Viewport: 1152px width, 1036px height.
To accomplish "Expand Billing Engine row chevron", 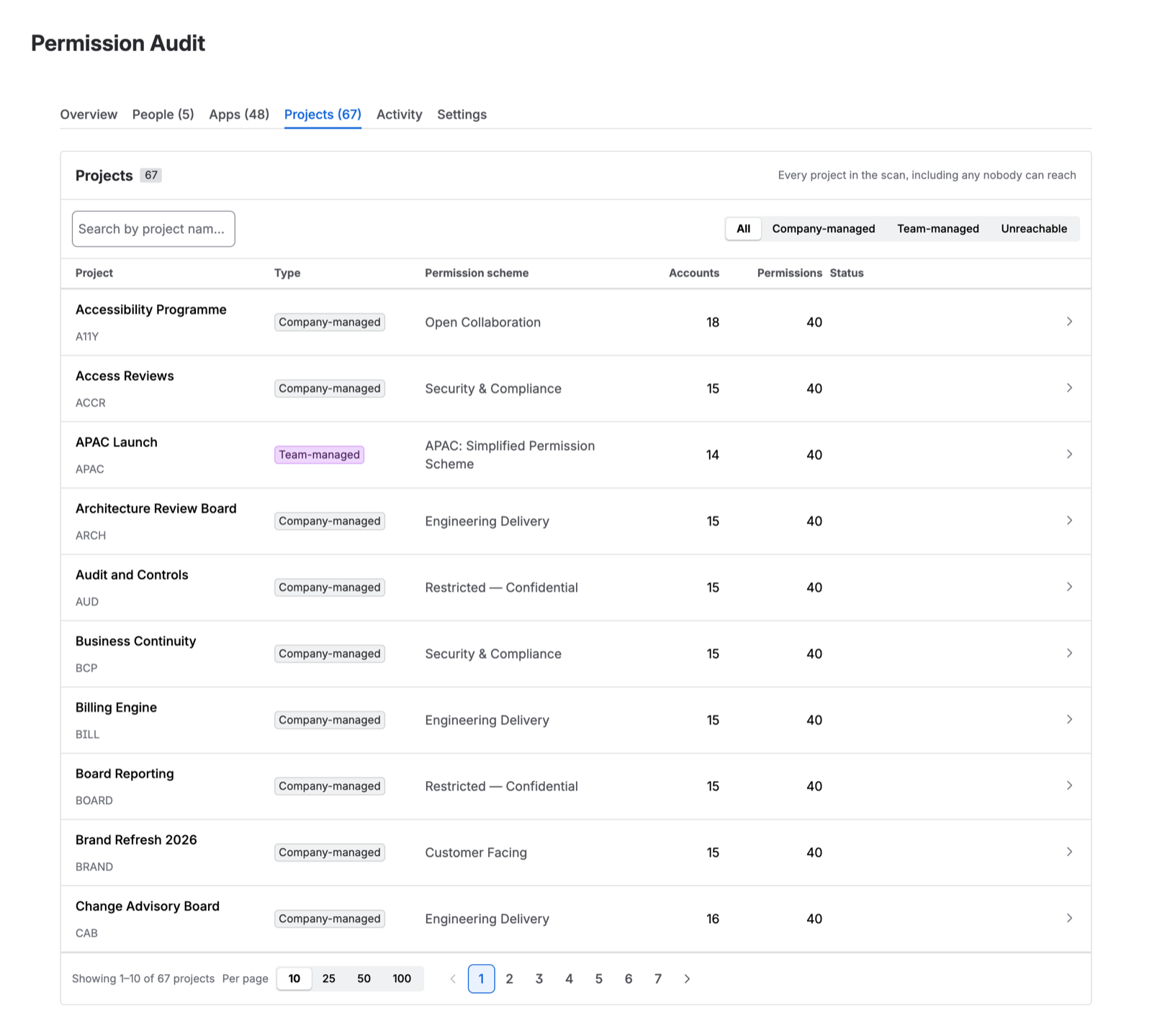I will coord(1069,719).
